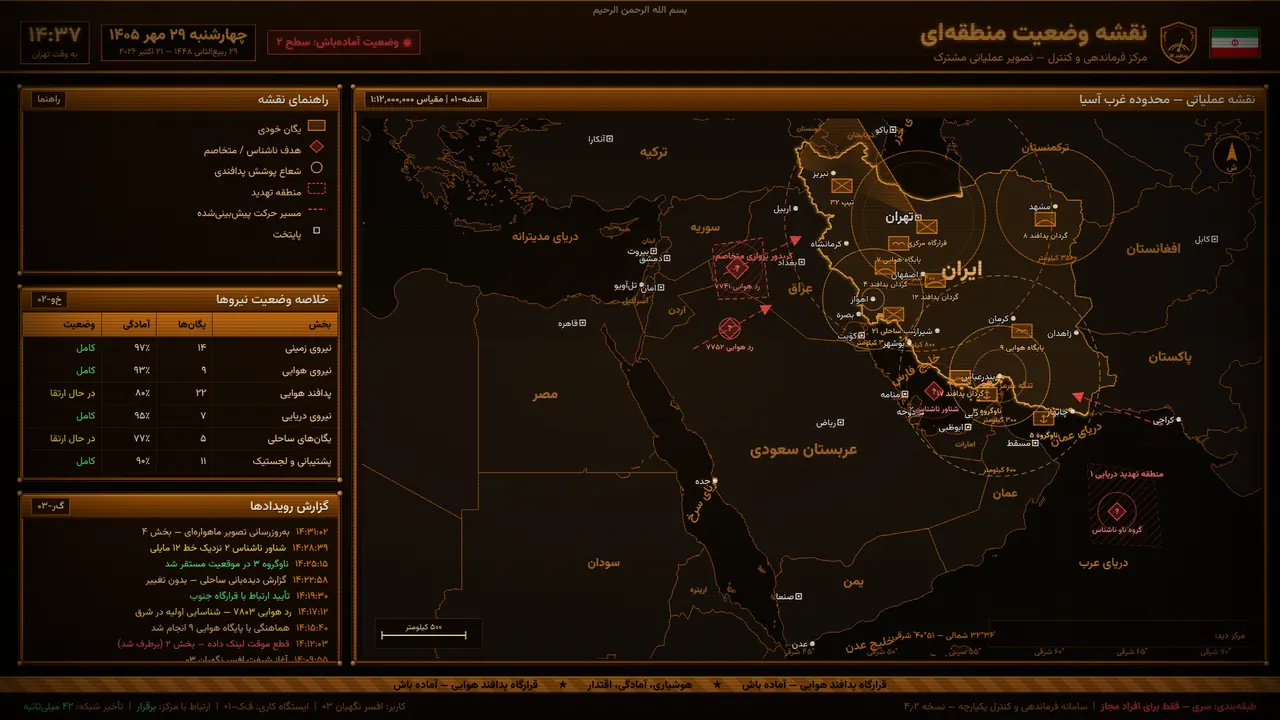This screenshot has height=720, width=1280.
Task: Select hostile air track ۷۷۴۱ diamond marker
Action: (x=737, y=268)
